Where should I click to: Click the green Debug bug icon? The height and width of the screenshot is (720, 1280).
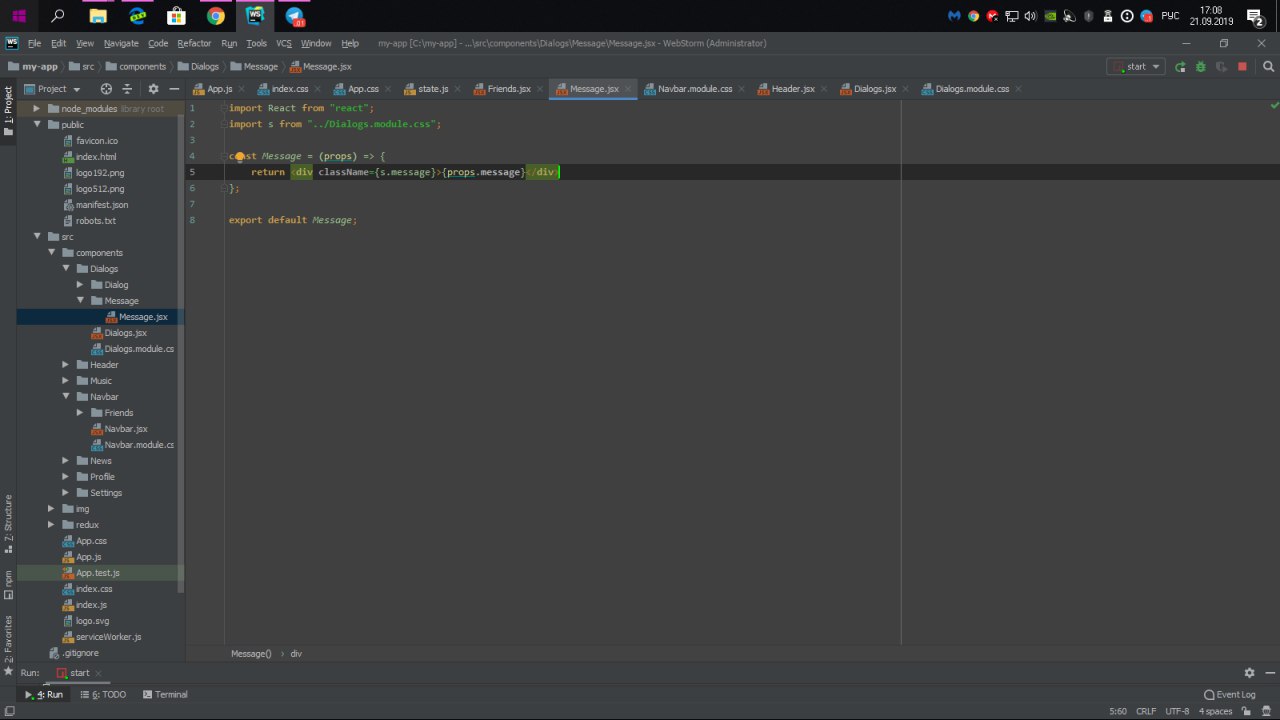pyautogui.click(x=1200, y=67)
